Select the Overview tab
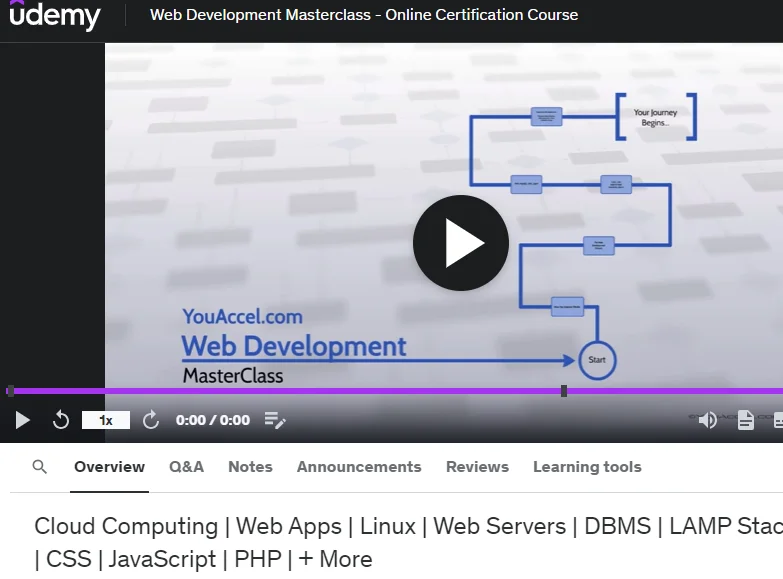 click(x=109, y=467)
